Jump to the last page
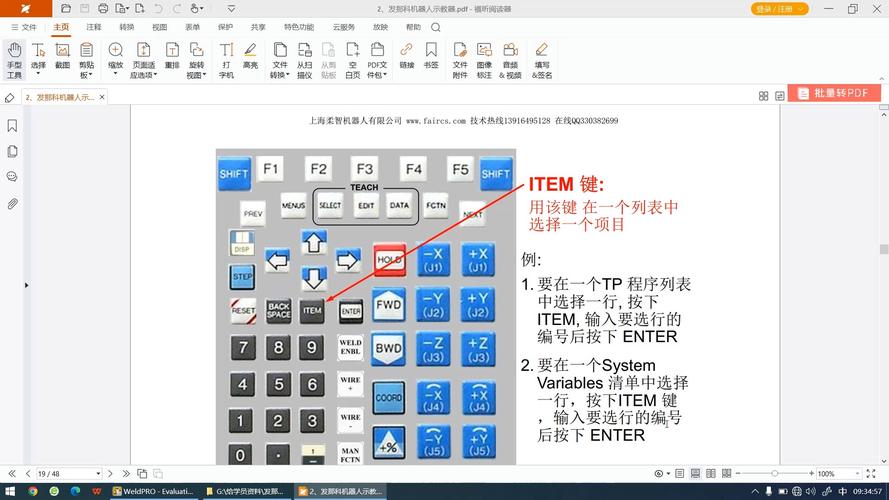The image size is (889, 500). pos(126,473)
